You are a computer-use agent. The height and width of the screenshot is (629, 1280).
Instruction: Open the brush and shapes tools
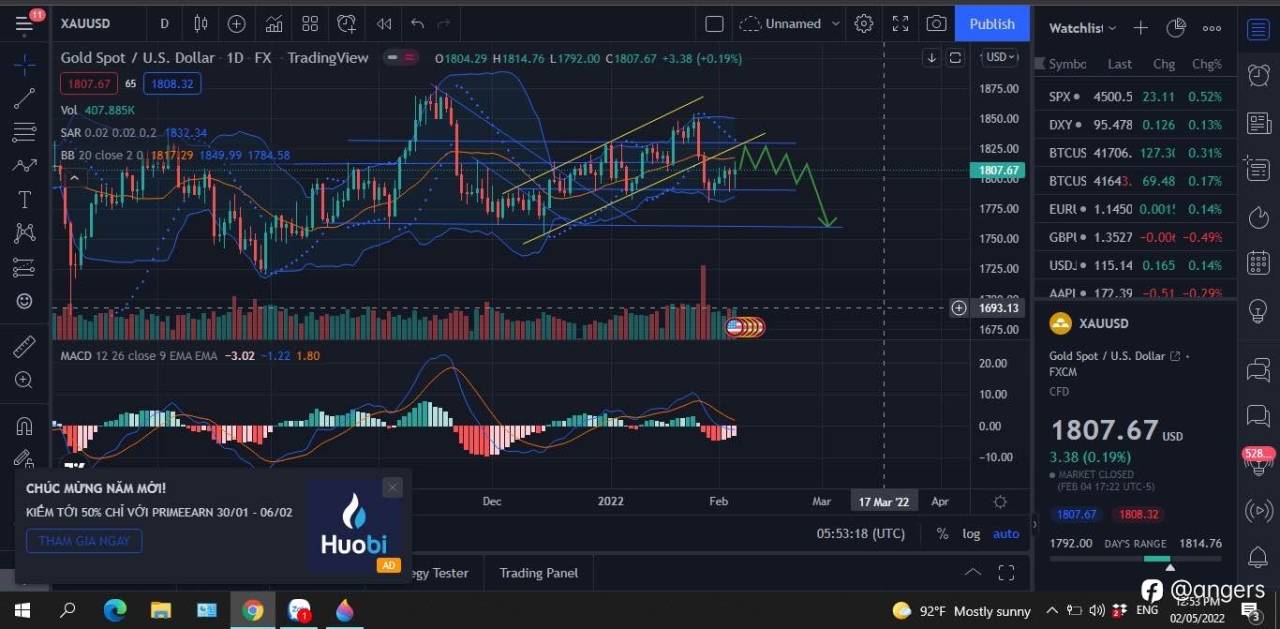point(24,166)
